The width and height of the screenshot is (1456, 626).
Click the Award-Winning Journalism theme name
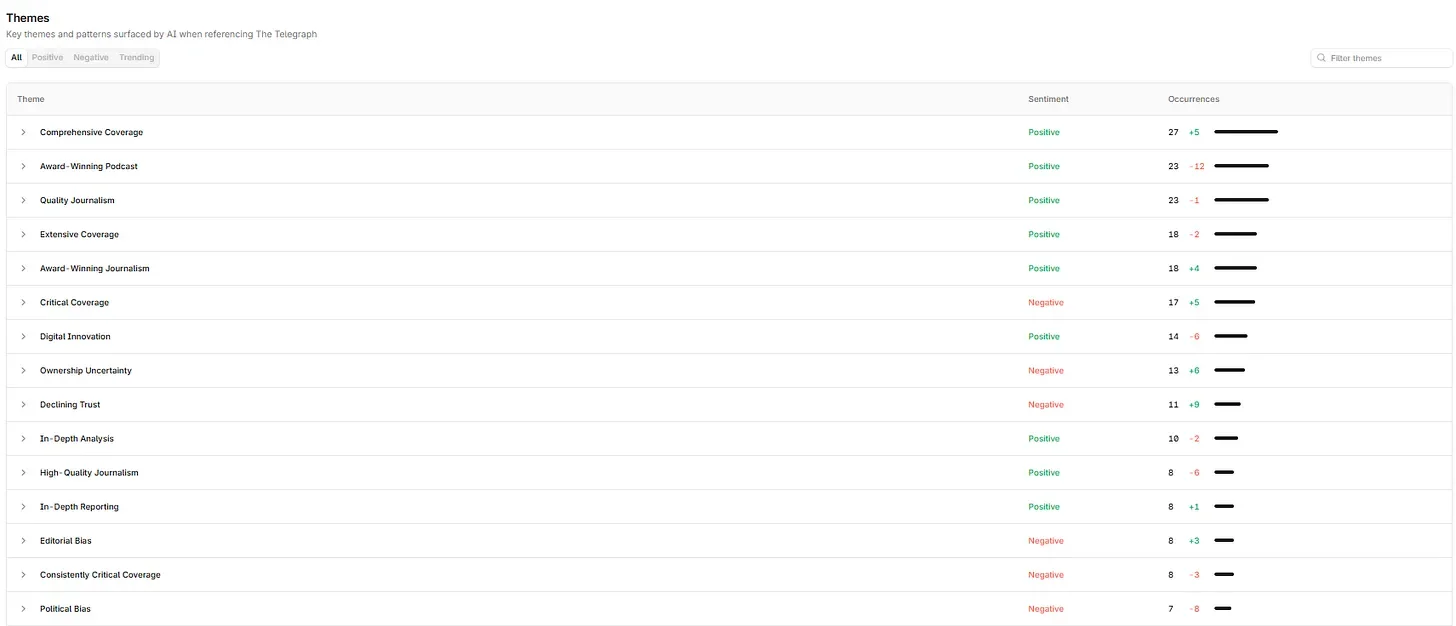(x=95, y=268)
